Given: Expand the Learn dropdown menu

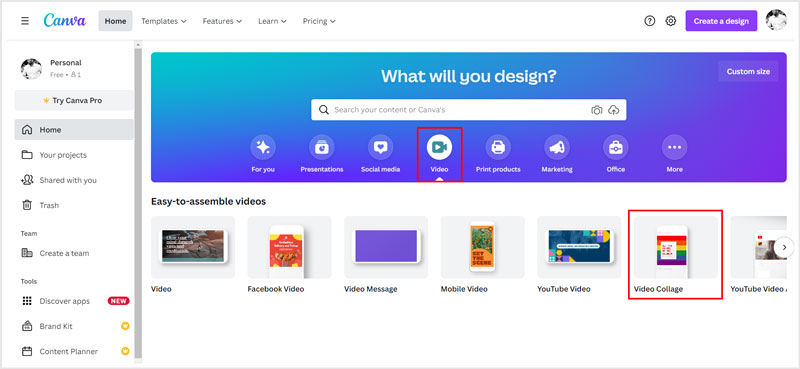Looking at the screenshot, I should click(272, 21).
